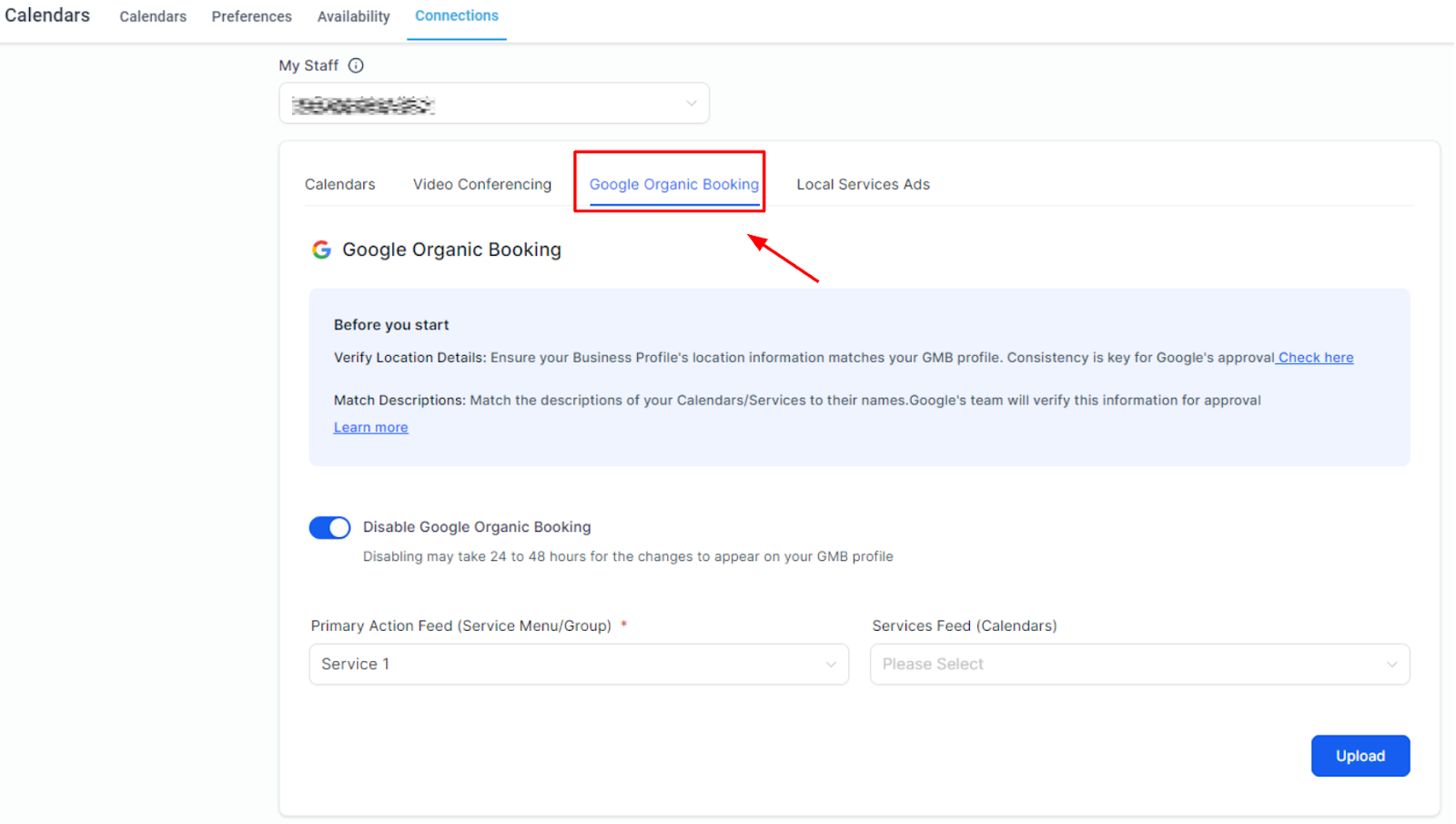Click the Verify Location Details text
Screen dimensions: 1456x824
[x=409, y=358]
